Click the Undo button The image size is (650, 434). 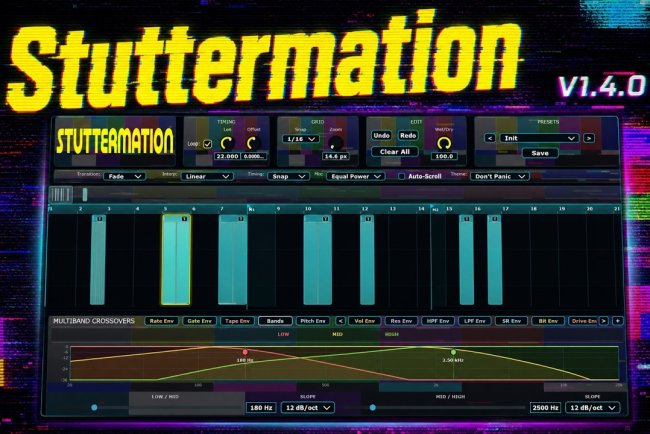(381, 136)
